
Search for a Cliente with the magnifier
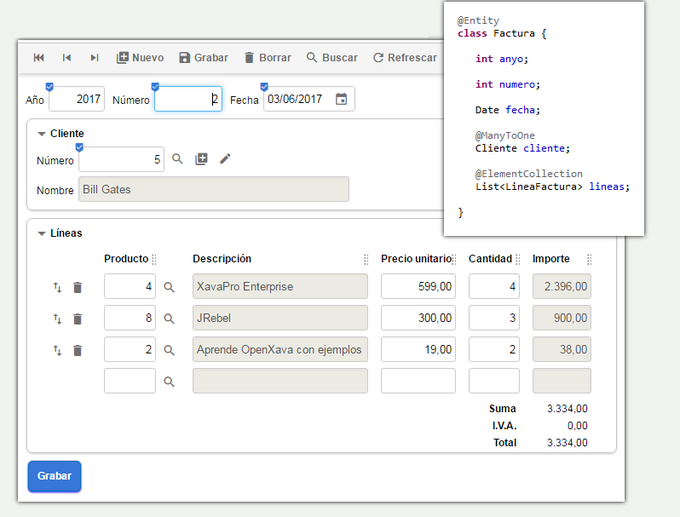tap(177, 159)
